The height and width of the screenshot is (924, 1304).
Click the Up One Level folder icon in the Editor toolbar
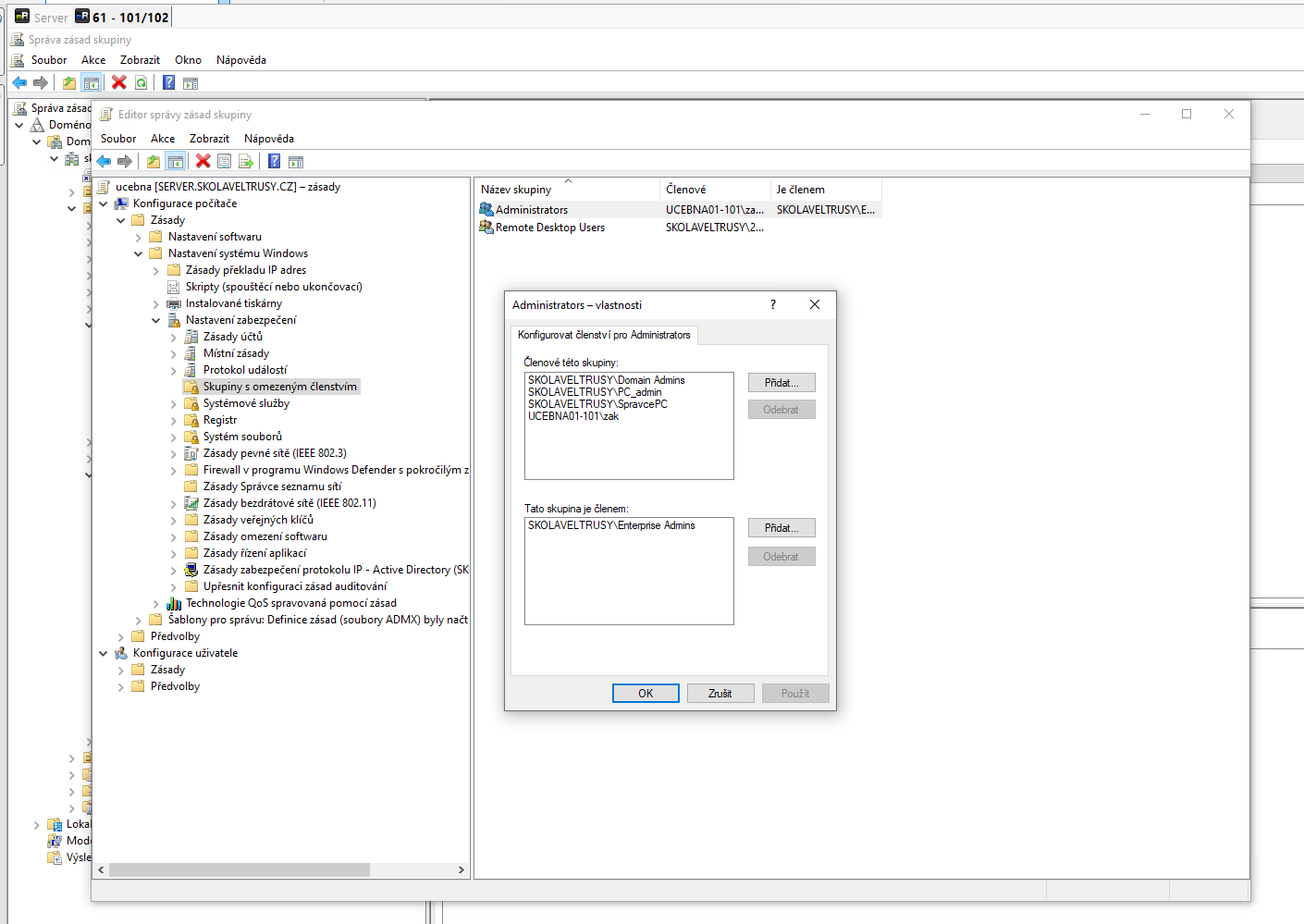154,162
